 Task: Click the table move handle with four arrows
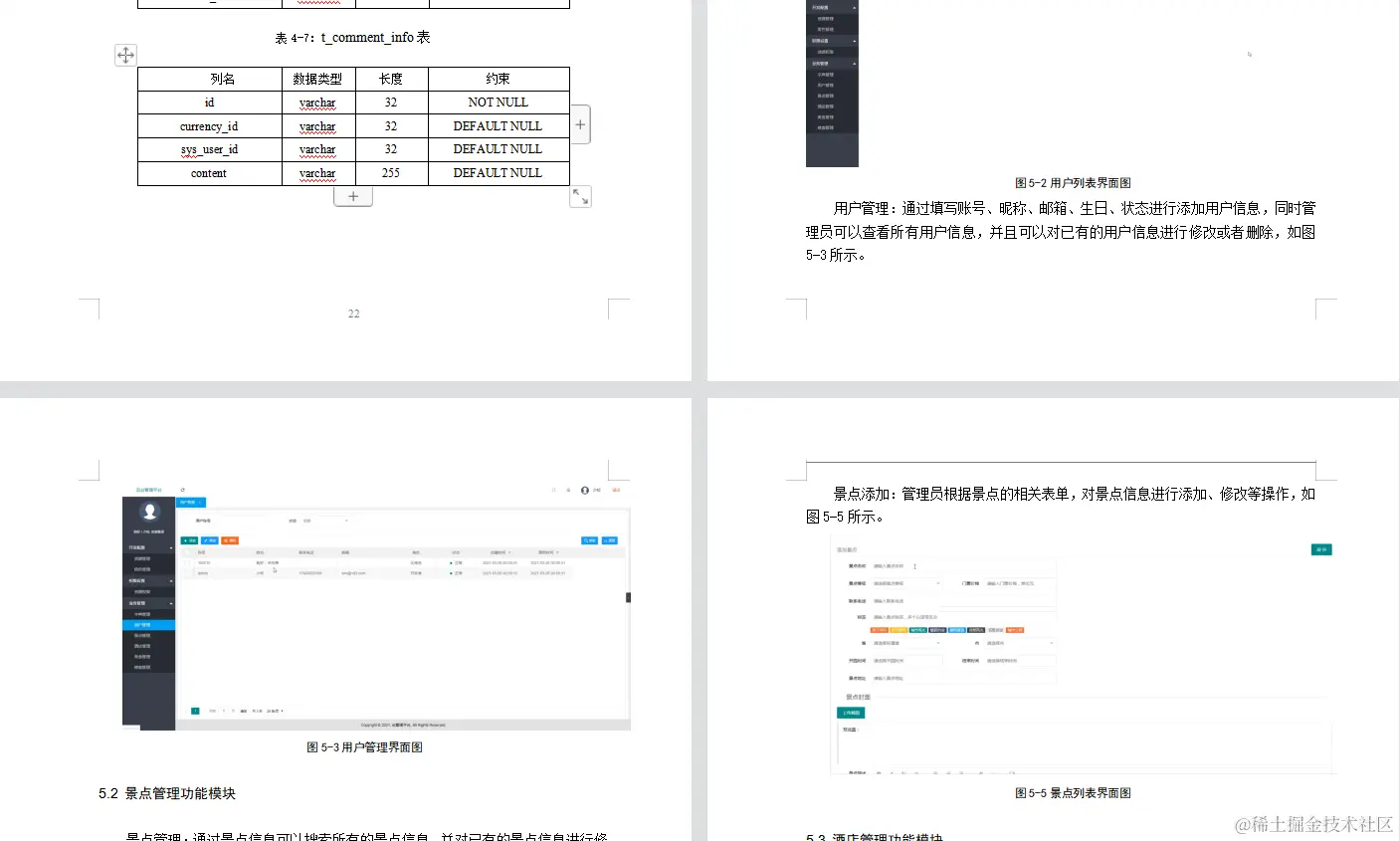(125, 55)
